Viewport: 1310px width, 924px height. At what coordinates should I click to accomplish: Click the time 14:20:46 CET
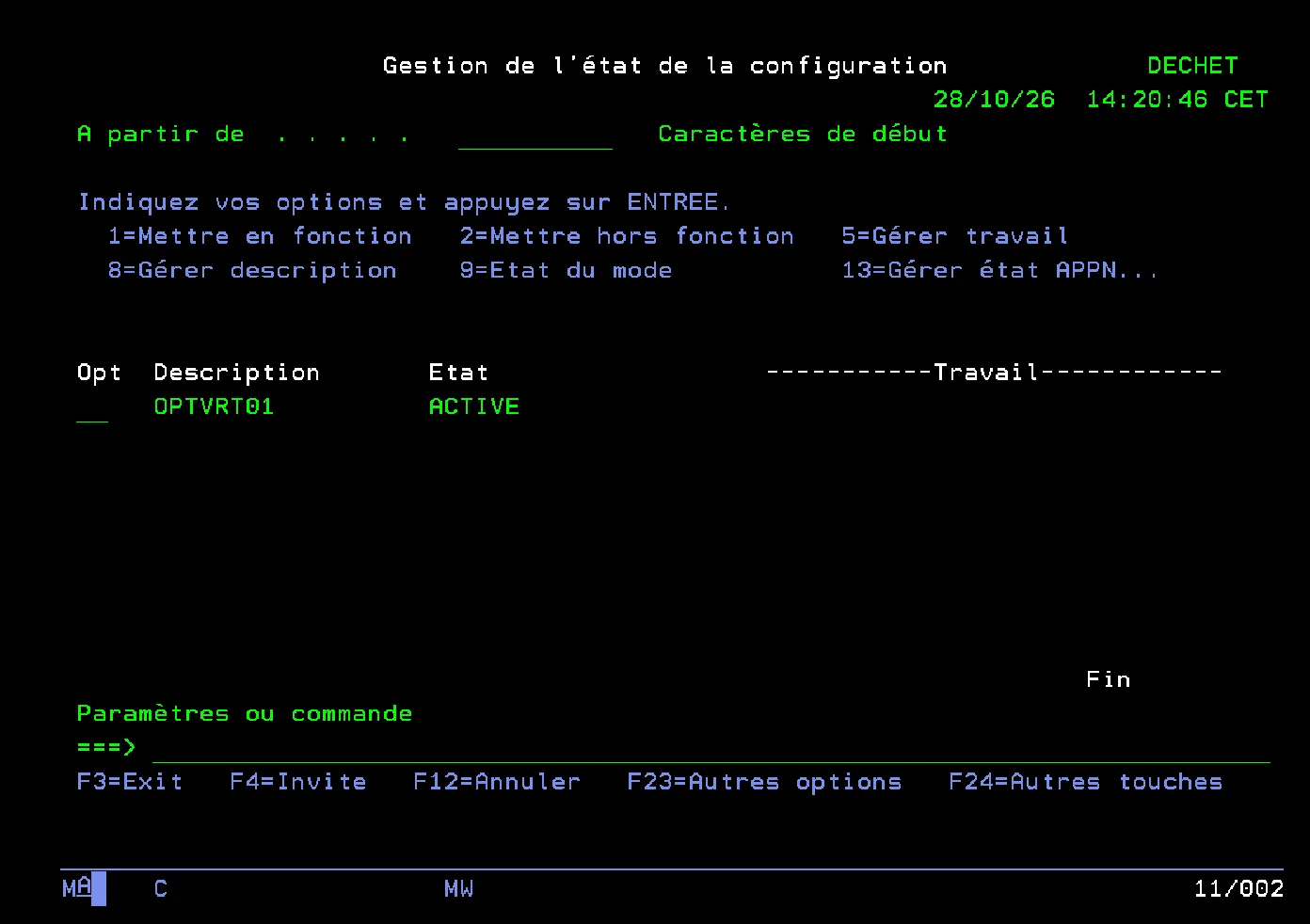tap(1177, 100)
